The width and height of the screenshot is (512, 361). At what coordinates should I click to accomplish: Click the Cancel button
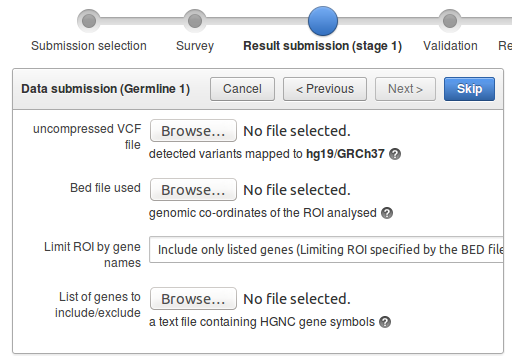(x=242, y=89)
